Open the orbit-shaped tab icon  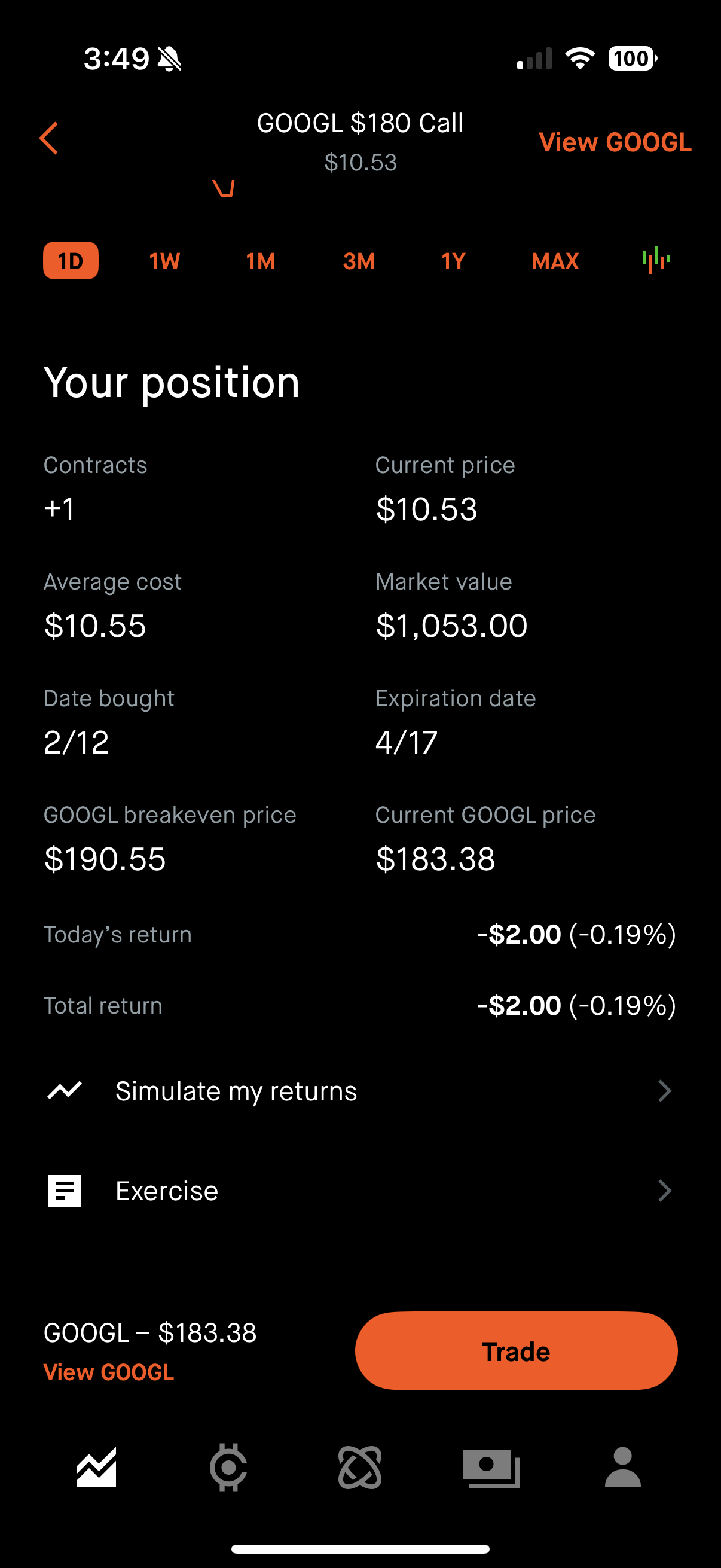pyautogui.click(x=359, y=1468)
